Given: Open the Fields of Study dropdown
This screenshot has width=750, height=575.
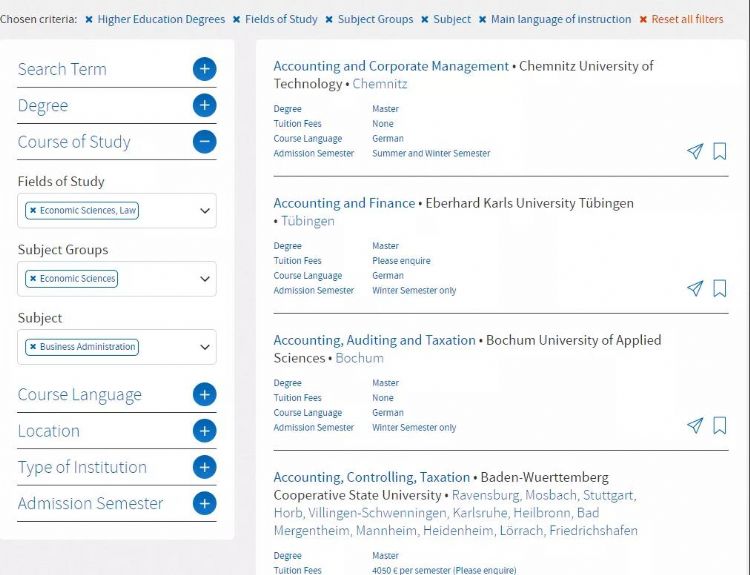Looking at the screenshot, I should point(205,211).
